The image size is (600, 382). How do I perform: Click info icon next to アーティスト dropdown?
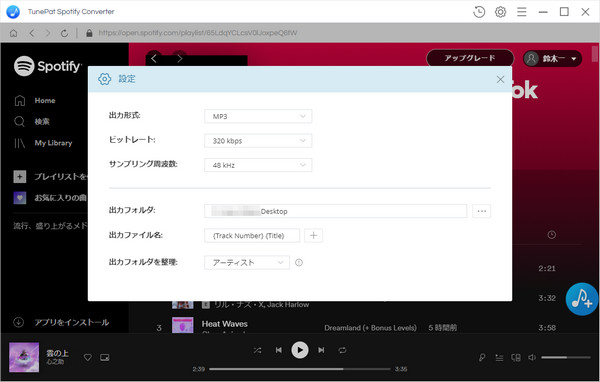pos(299,263)
